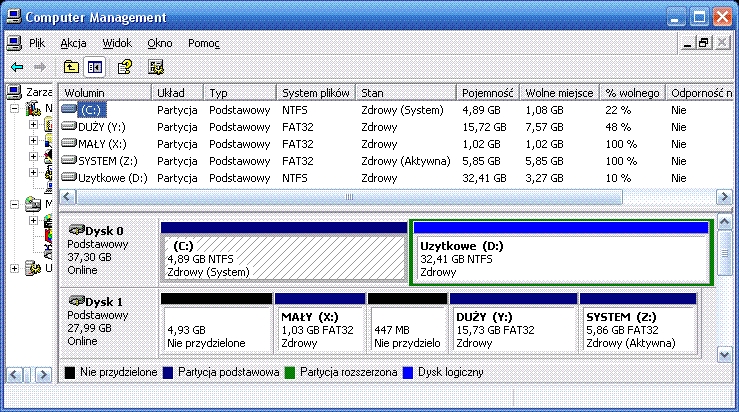This screenshot has width=739, height=412.
Task: Click volume list scrollbar left arrow
Action: [67, 197]
